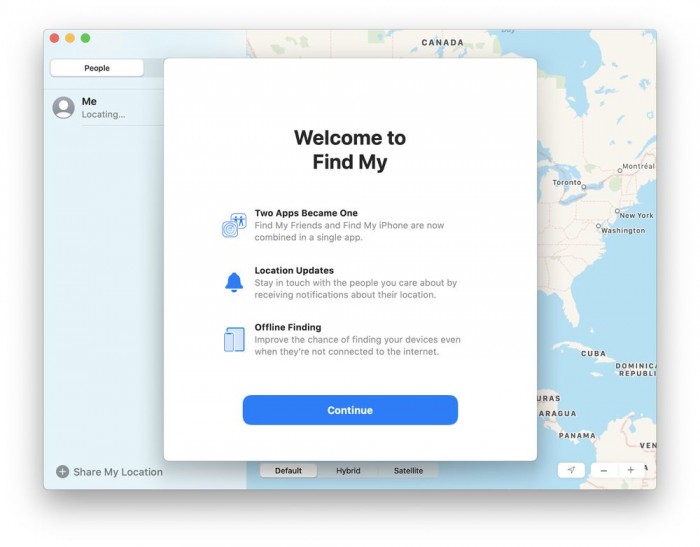700x547 pixels.
Task: Click the Location Updates heading
Action: (294, 270)
